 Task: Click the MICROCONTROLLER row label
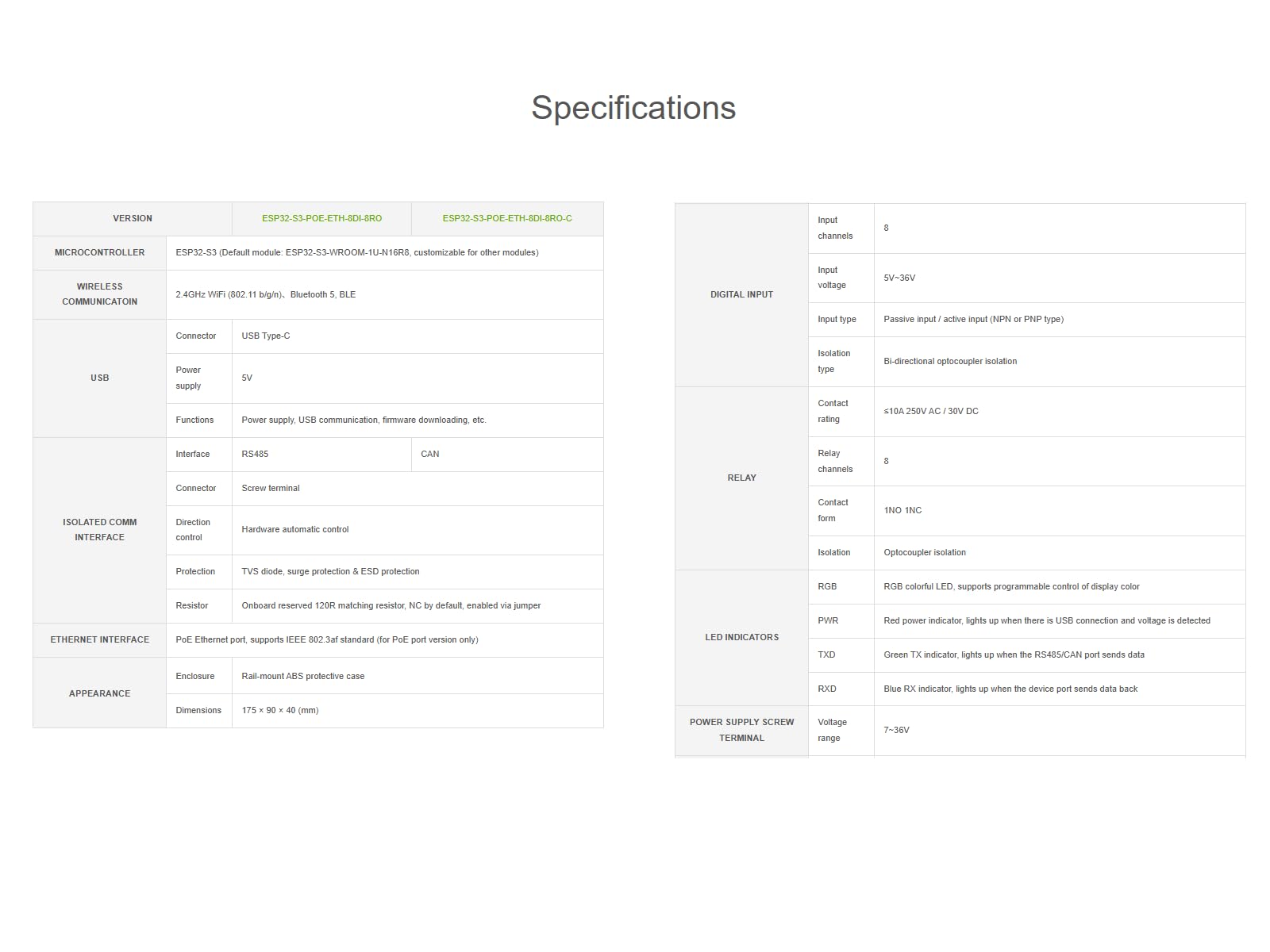point(99,252)
